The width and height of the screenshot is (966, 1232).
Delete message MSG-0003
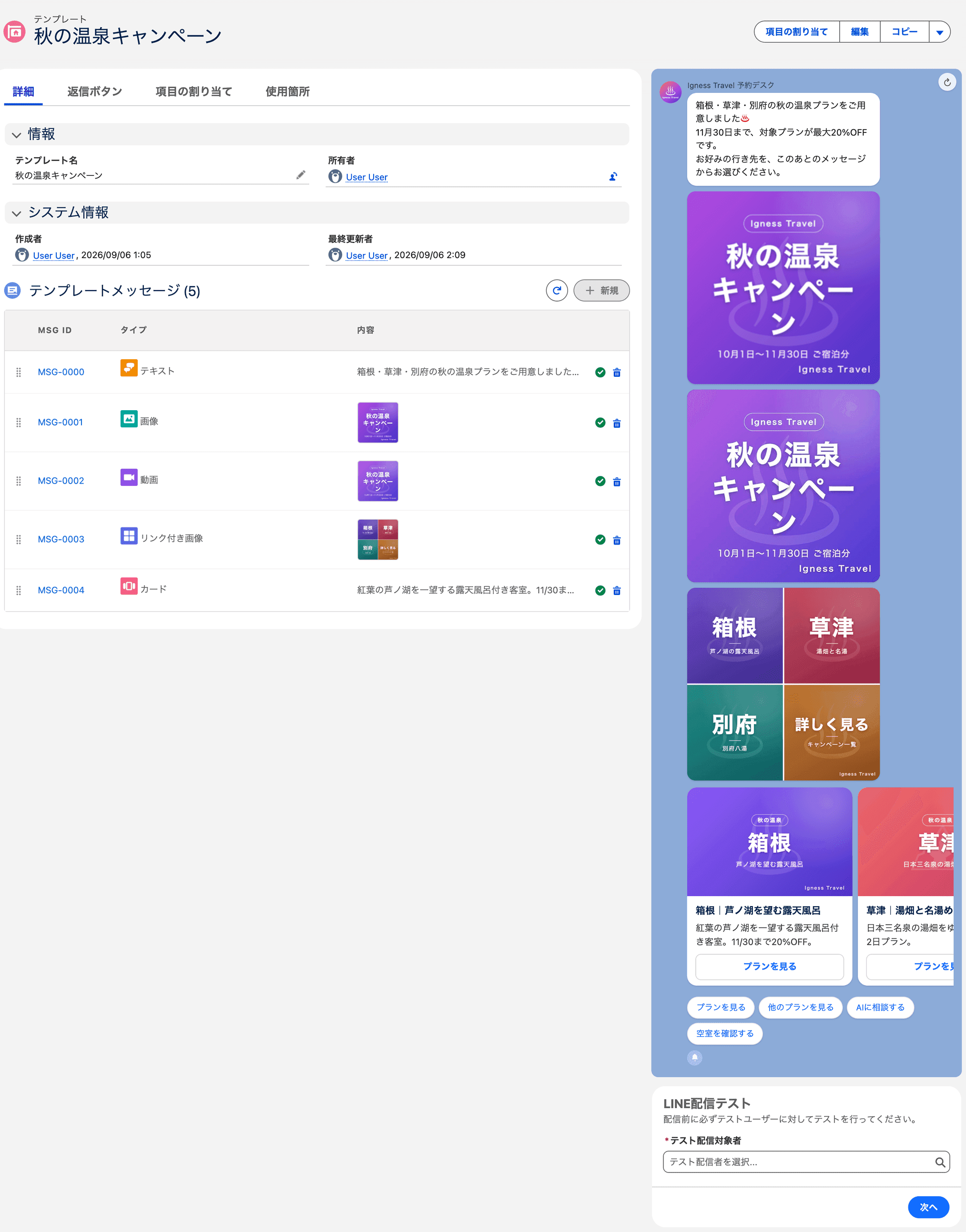(617, 541)
